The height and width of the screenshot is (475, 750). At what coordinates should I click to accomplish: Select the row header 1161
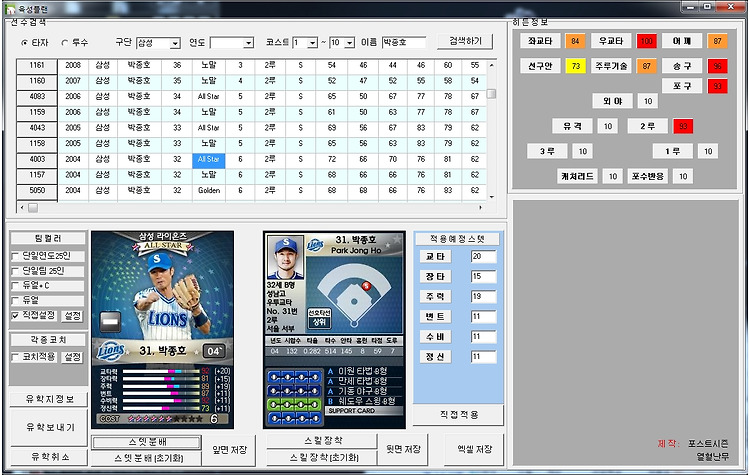coord(37,65)
